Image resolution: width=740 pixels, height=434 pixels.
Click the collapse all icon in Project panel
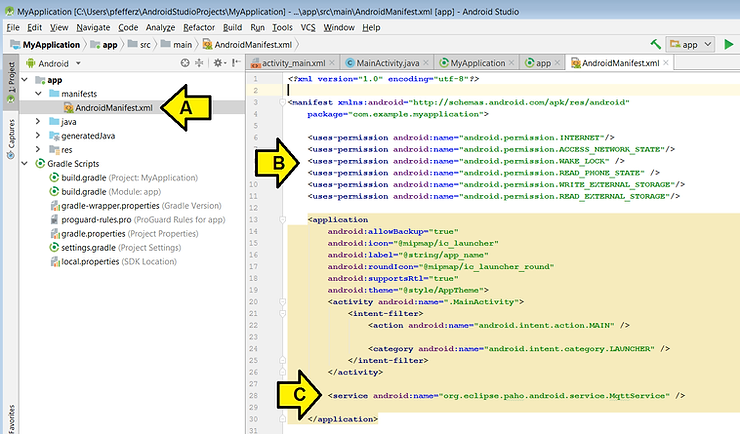[201, 63]
